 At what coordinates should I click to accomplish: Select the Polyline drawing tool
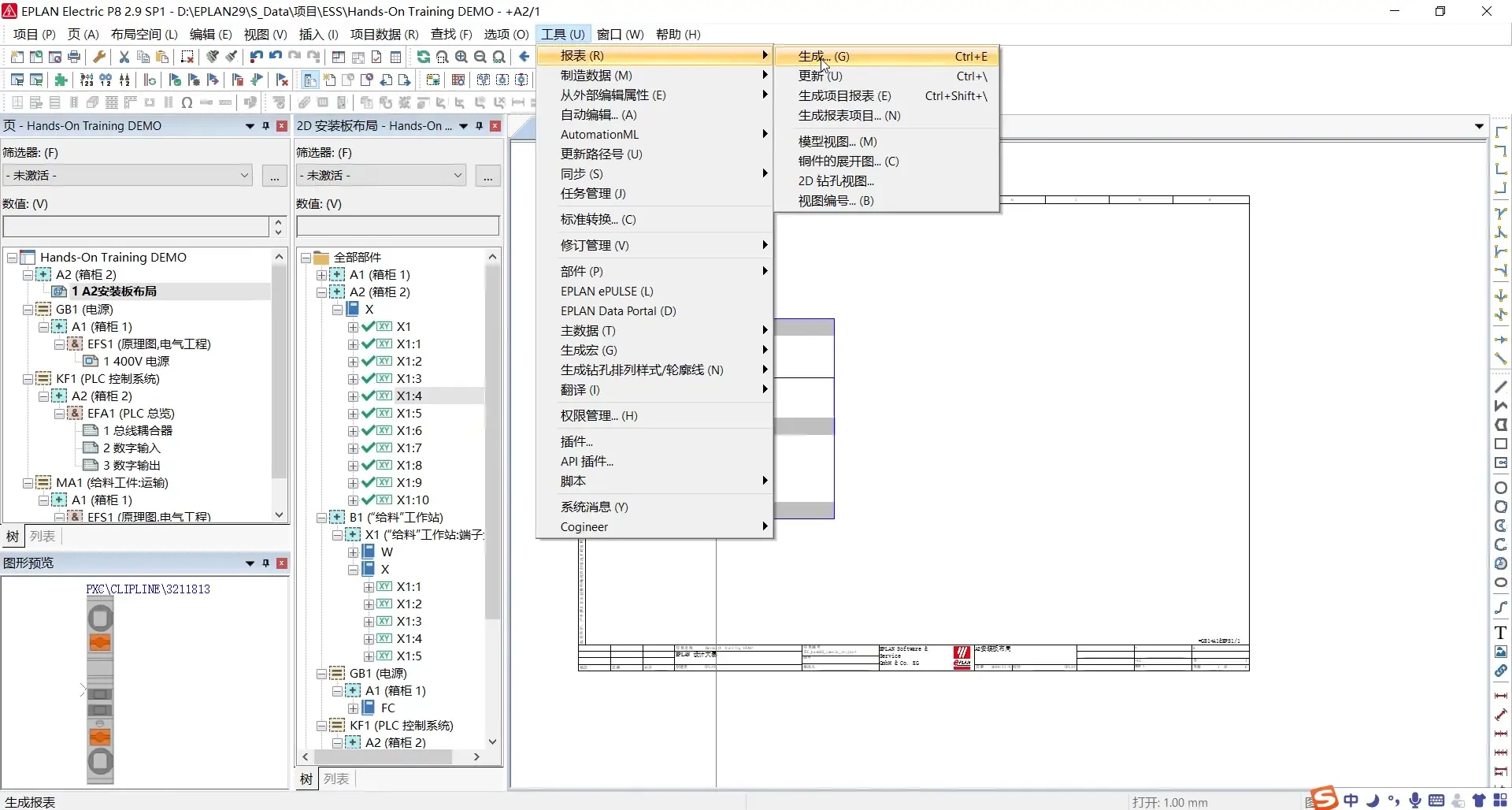point(1501,406)
